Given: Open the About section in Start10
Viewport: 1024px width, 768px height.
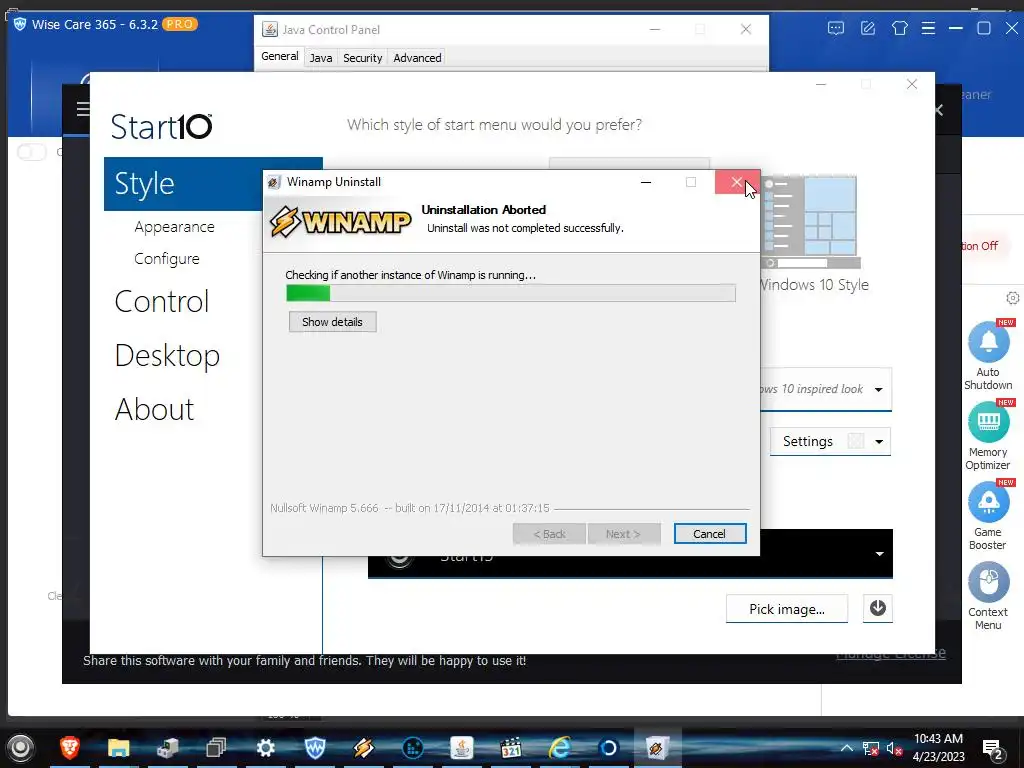Looking at the screenshot, I should point(154,409).
